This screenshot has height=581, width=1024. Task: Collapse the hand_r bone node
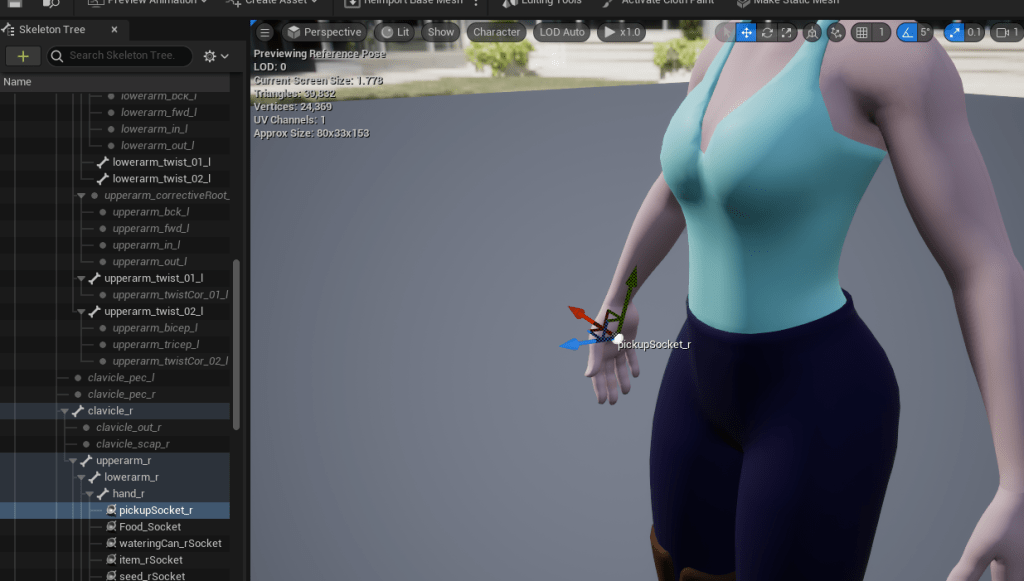pos(91,494)
